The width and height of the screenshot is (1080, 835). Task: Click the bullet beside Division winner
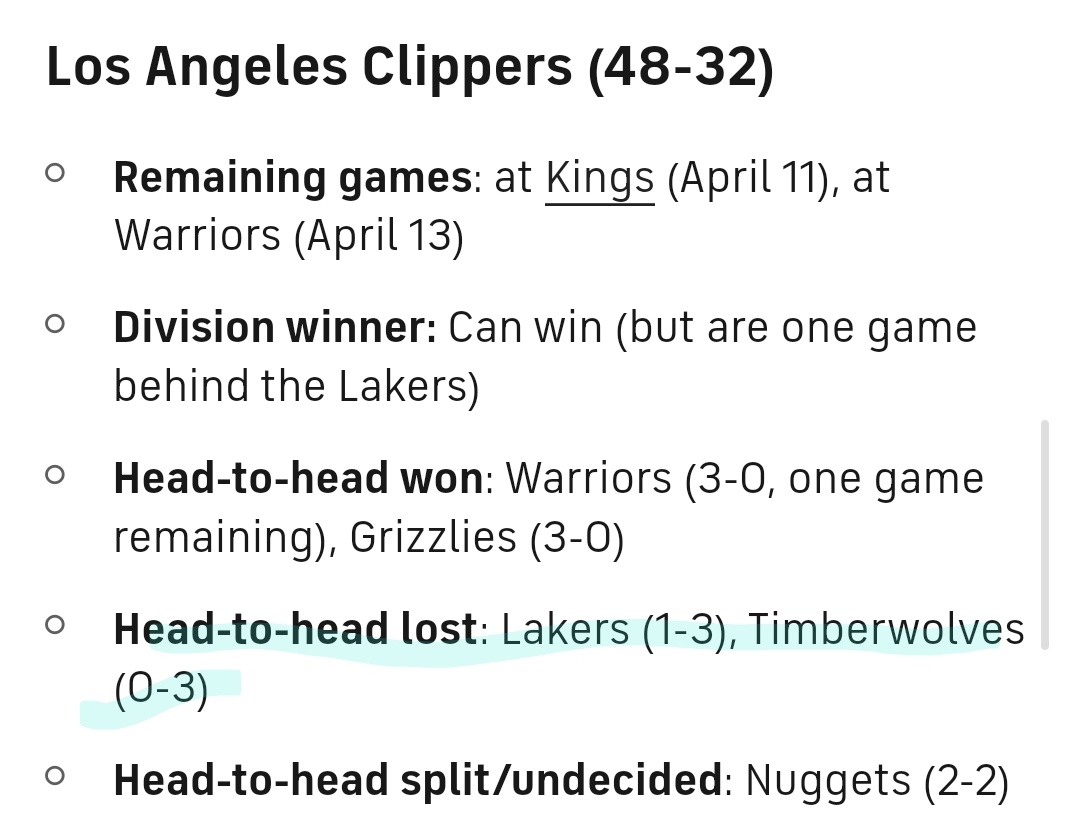coord(56,323)
